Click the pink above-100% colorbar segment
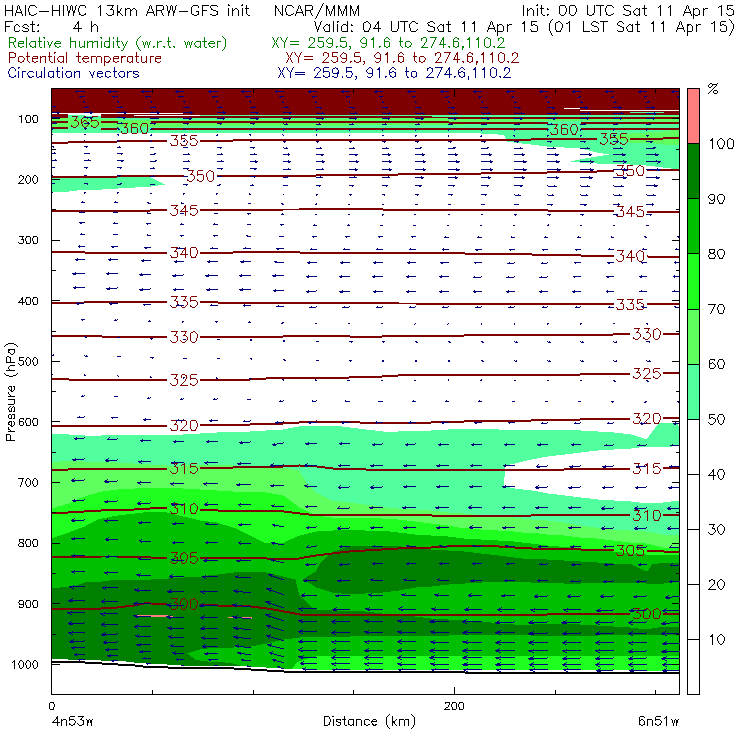The width and height of the screenshot is (740, 740). click(x=693, y=116)
